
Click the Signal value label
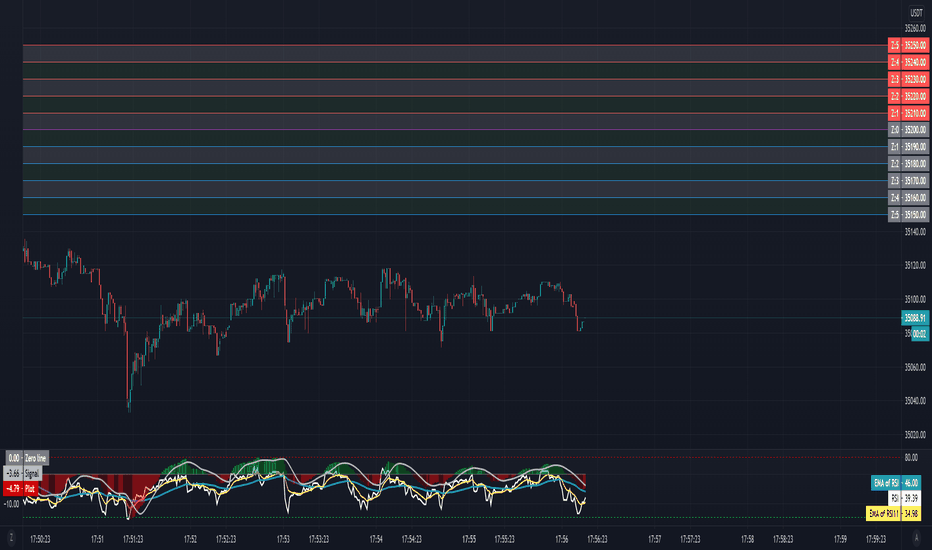click(x=23, y=473)
